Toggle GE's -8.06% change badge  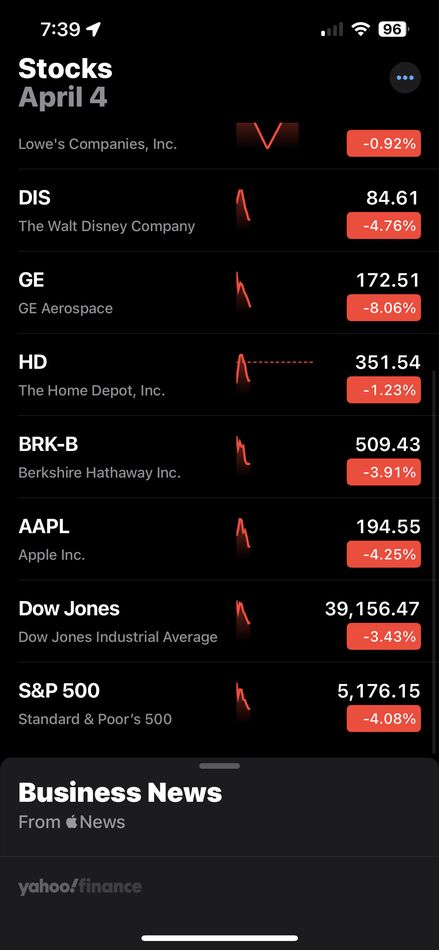click(383, 308)
